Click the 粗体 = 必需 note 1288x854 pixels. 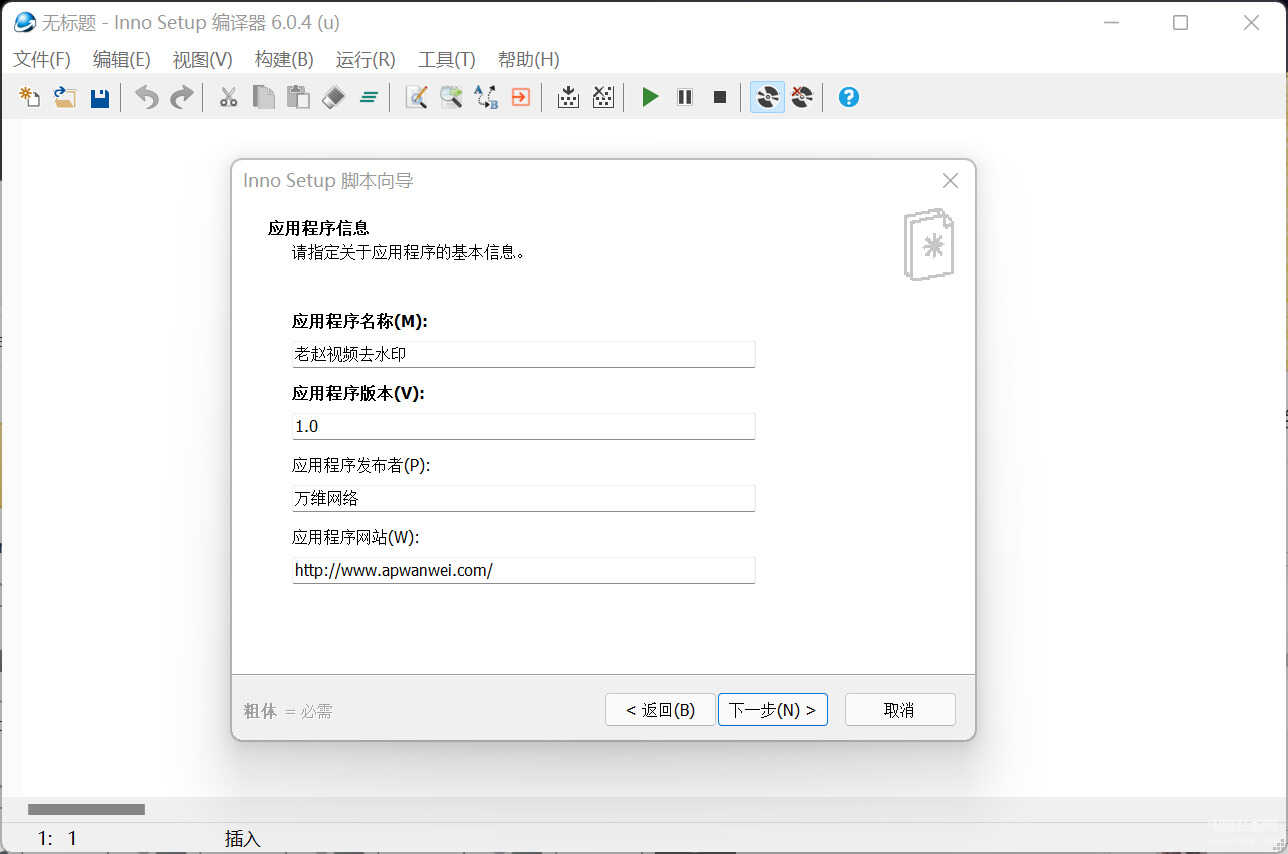288,711
